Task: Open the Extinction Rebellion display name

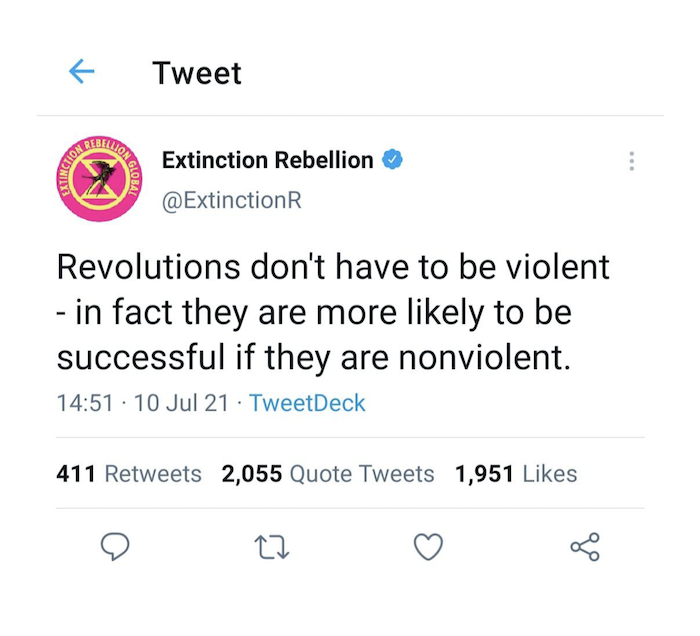Action: pos(267,160)
